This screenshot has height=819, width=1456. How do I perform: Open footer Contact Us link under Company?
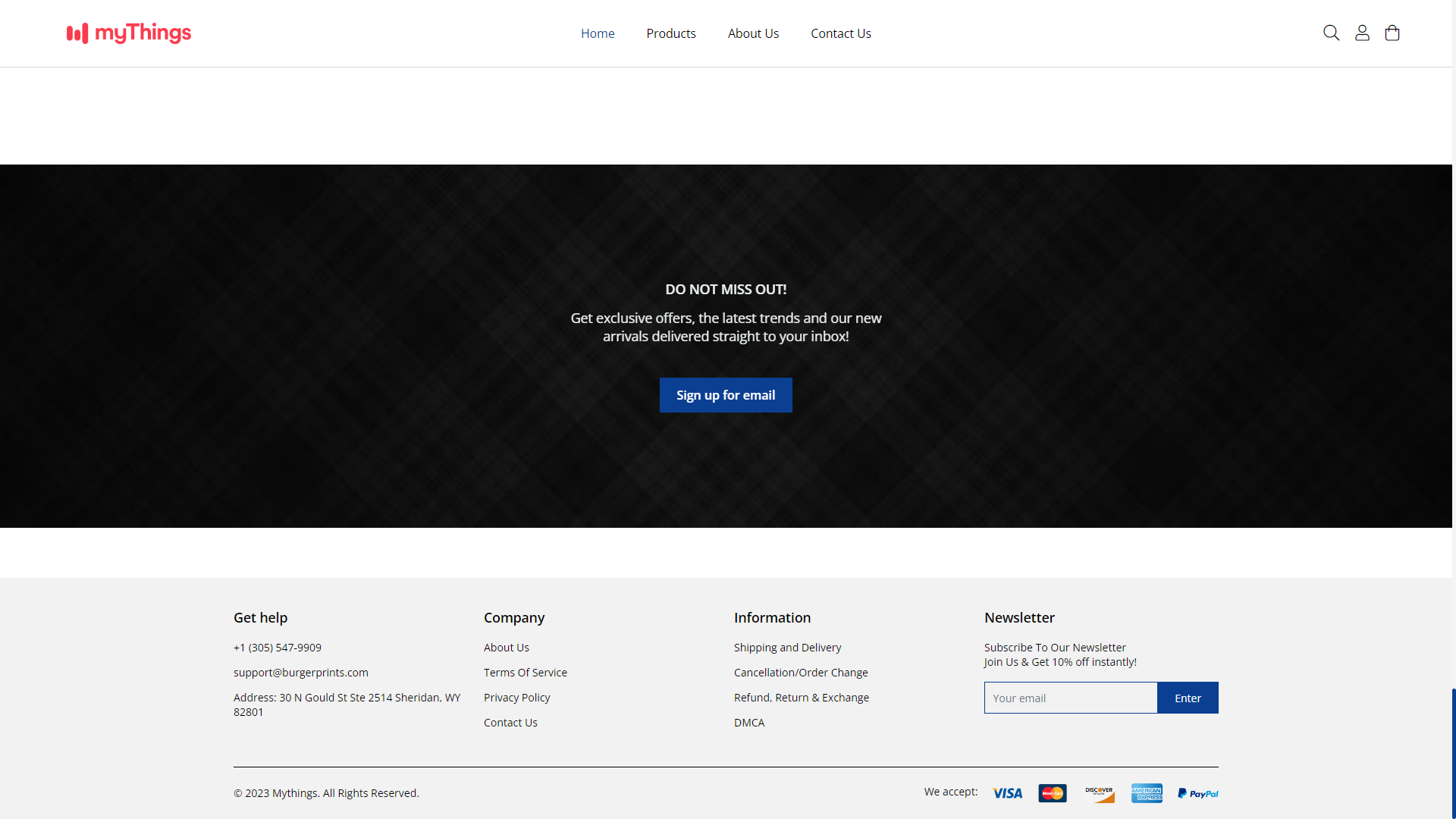[x=510, y=723]
